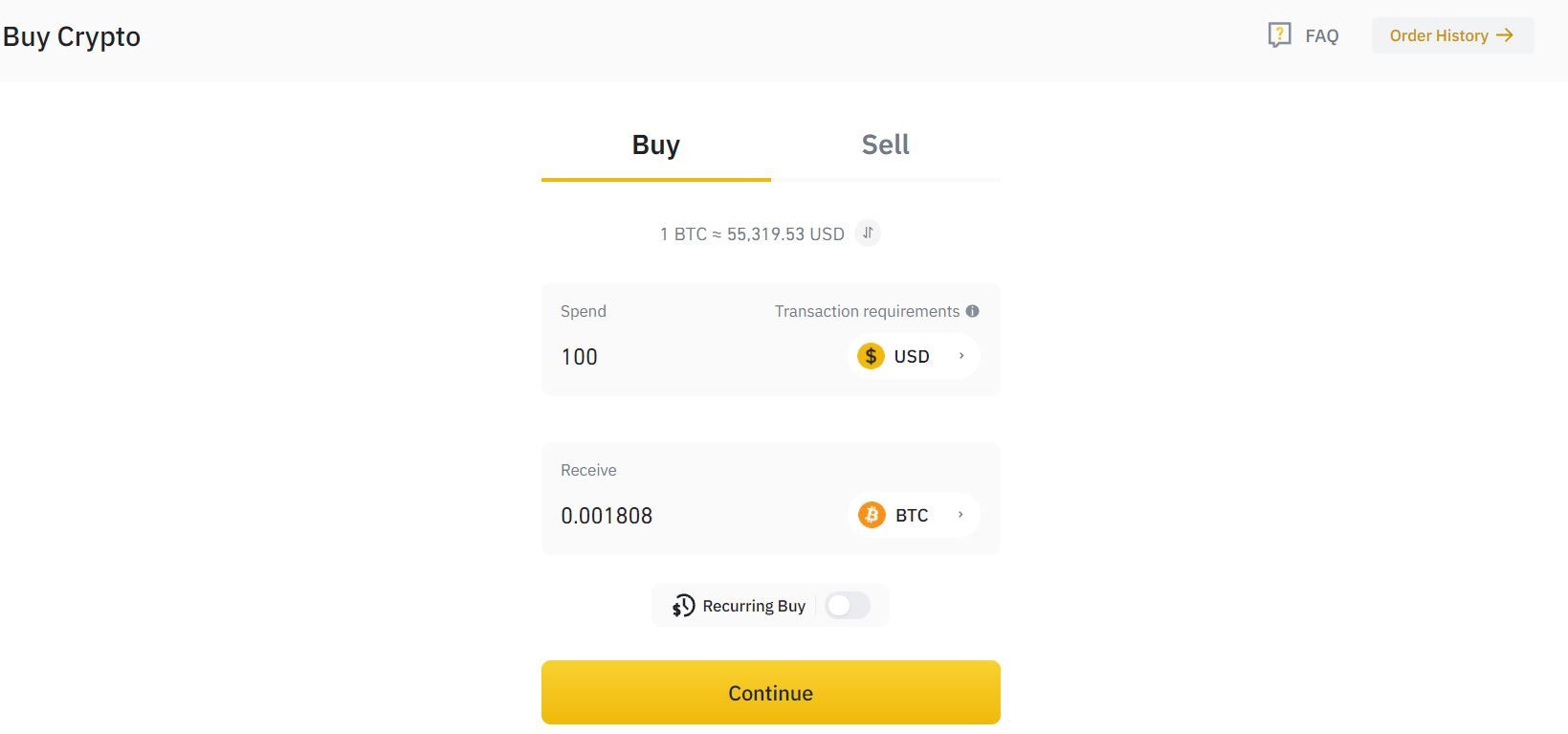Click the Transaction requirements info icon
Screen dimensions: 1568x734
(972, 311)
